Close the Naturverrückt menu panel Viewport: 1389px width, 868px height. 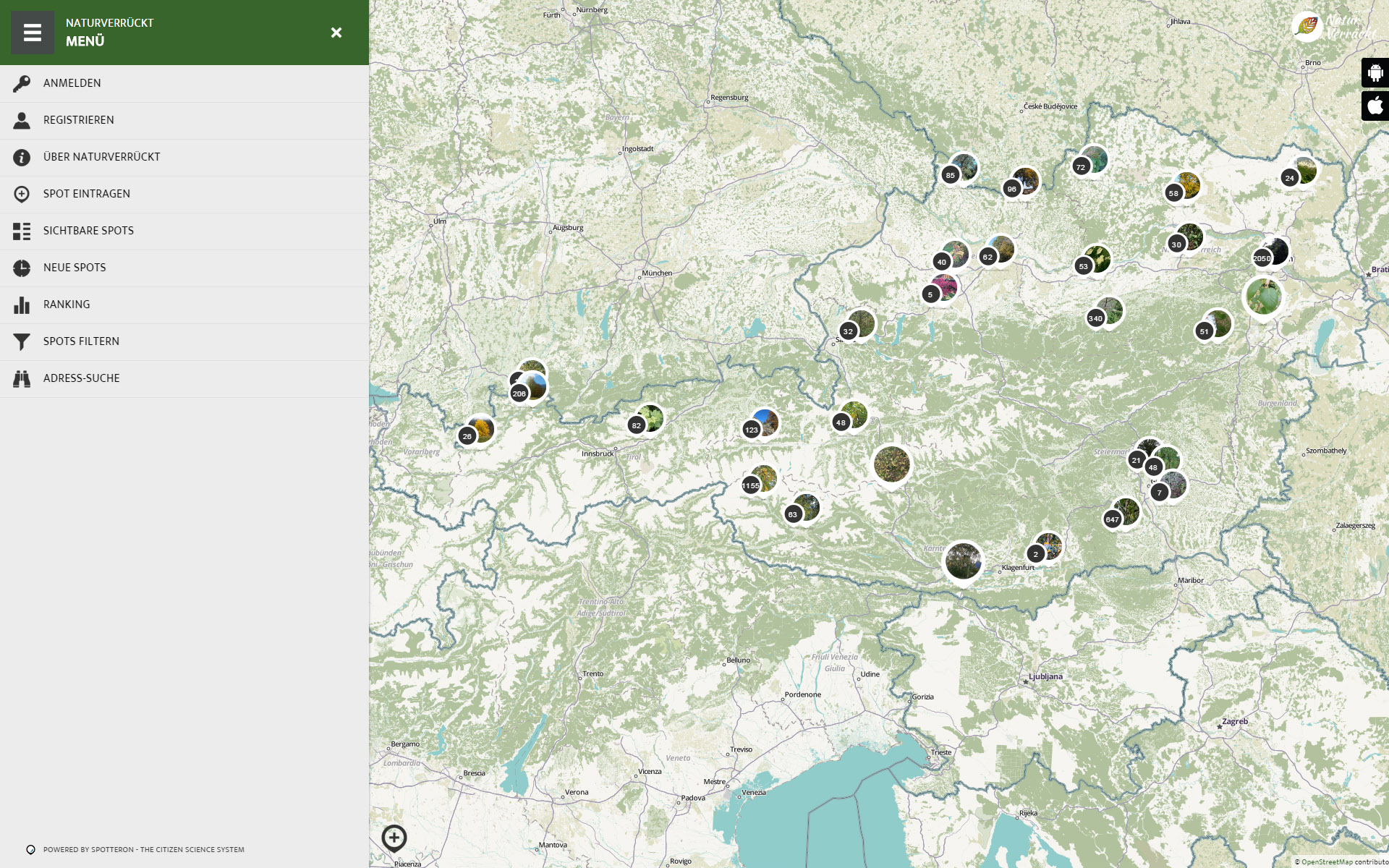336,33
